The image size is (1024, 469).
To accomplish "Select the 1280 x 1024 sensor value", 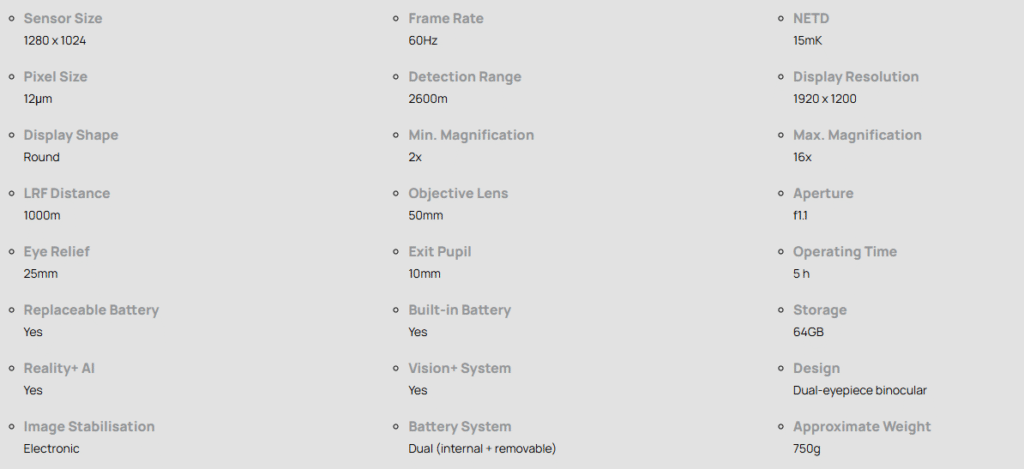I will tap(61, 41).
